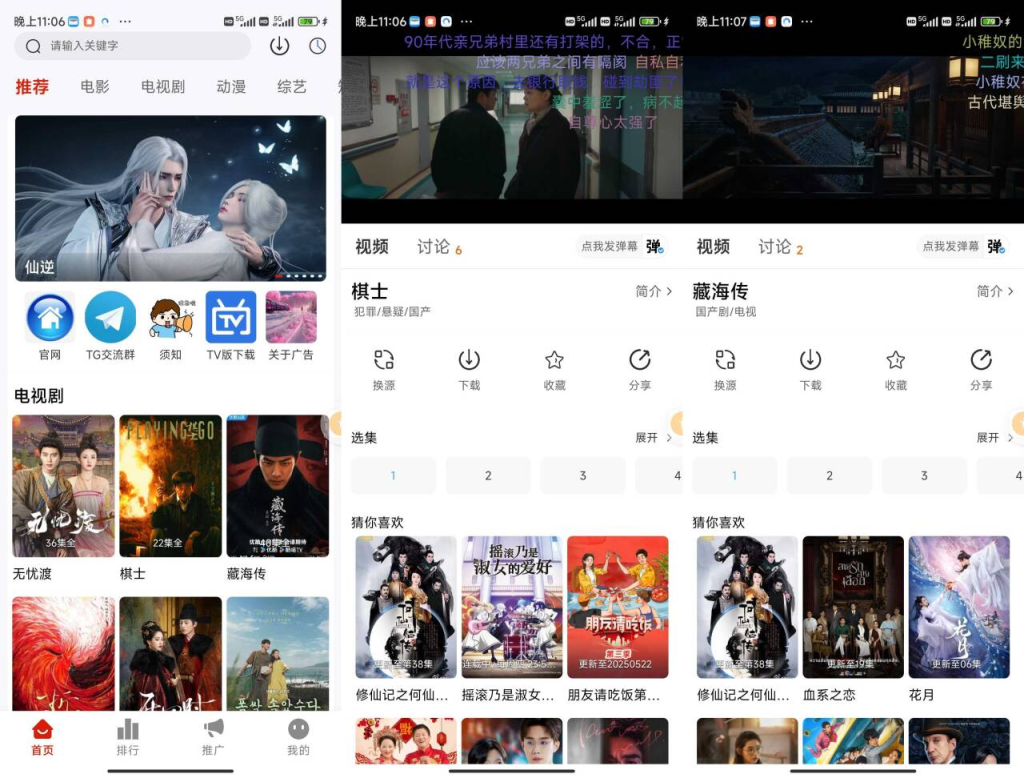
Task: Switch to the 电视剧 tab
Action: click(x=163, y=86)
